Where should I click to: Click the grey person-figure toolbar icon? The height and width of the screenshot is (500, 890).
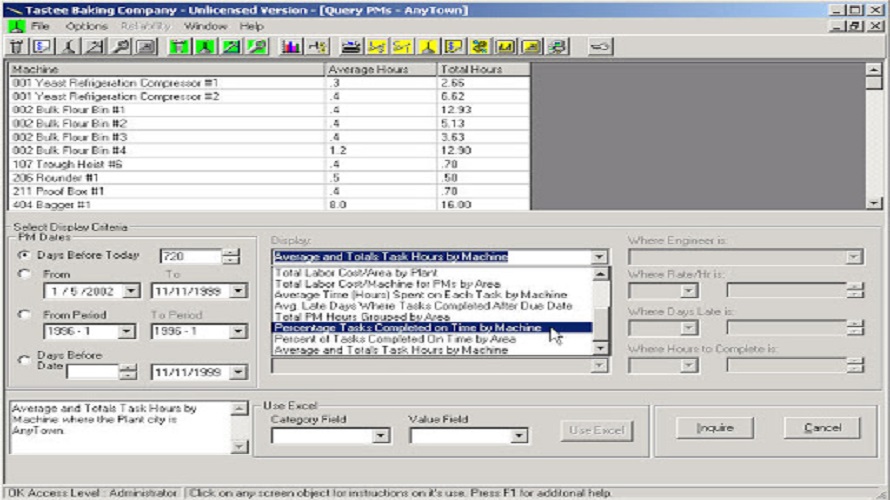[69, 47]
